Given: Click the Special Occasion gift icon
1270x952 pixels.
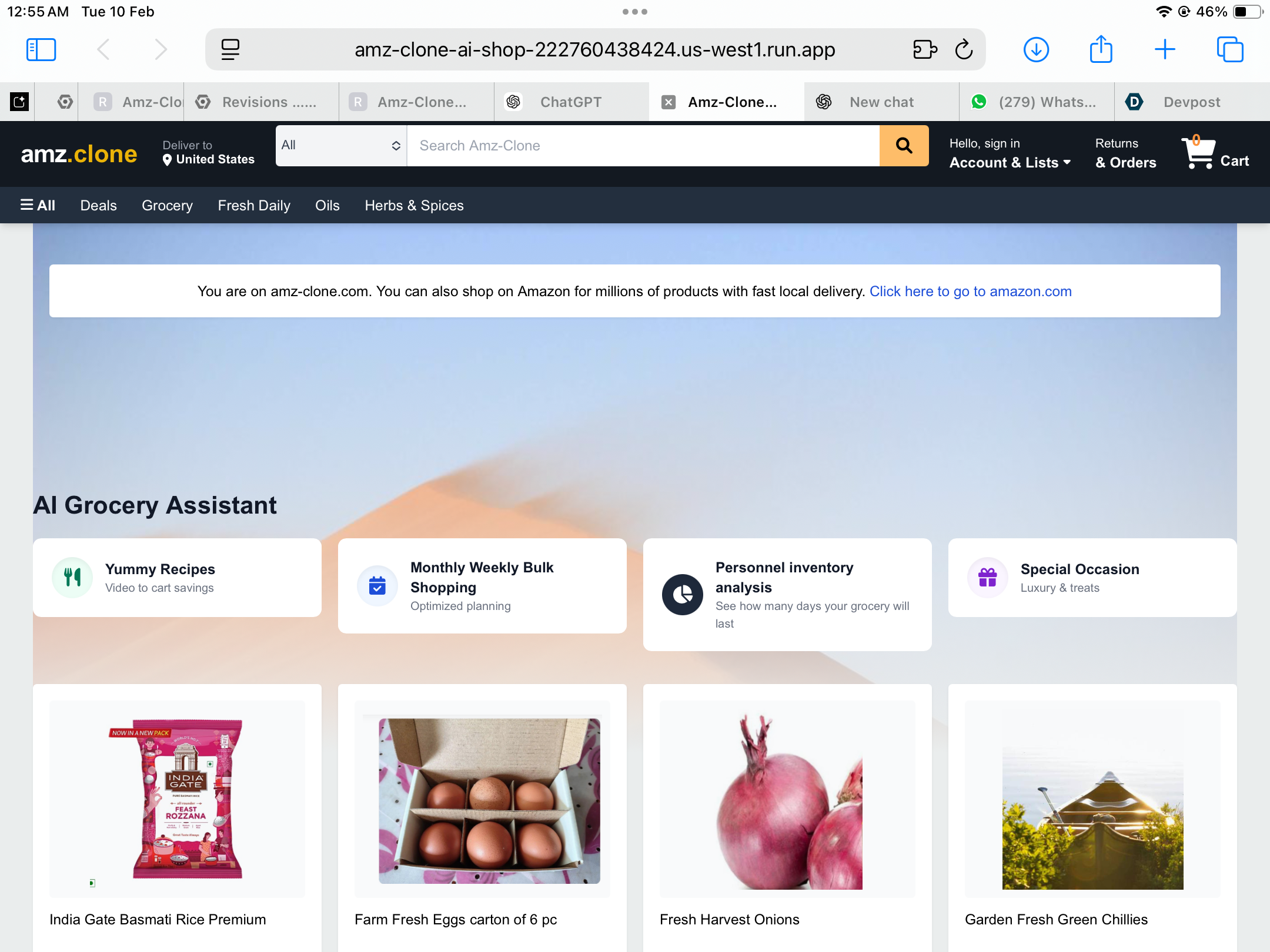Looking at the screenshot, I should pyautogui.click(x=988, y=578).
